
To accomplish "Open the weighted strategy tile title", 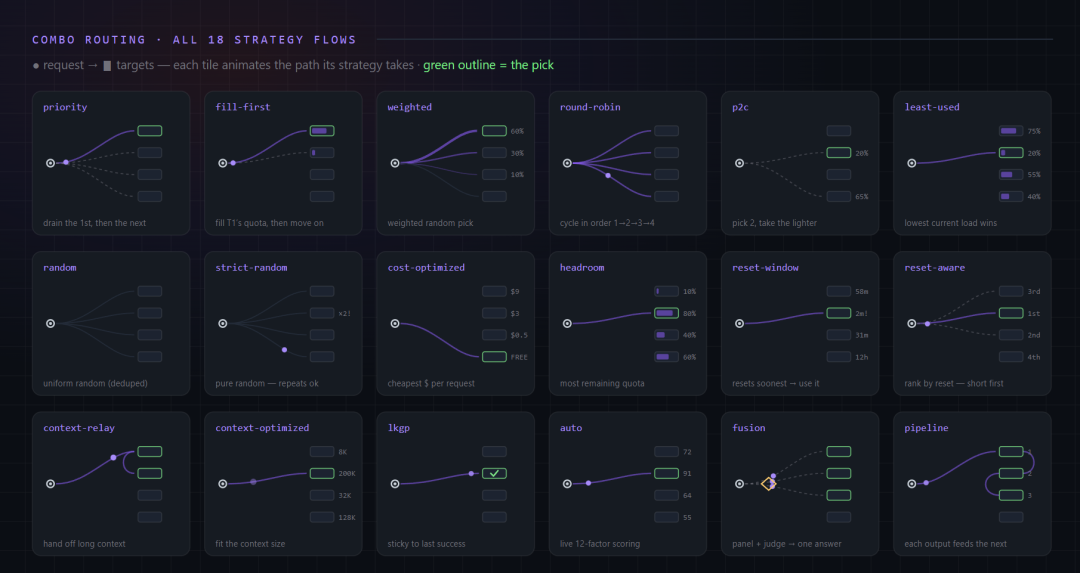I will coord(409,107).
